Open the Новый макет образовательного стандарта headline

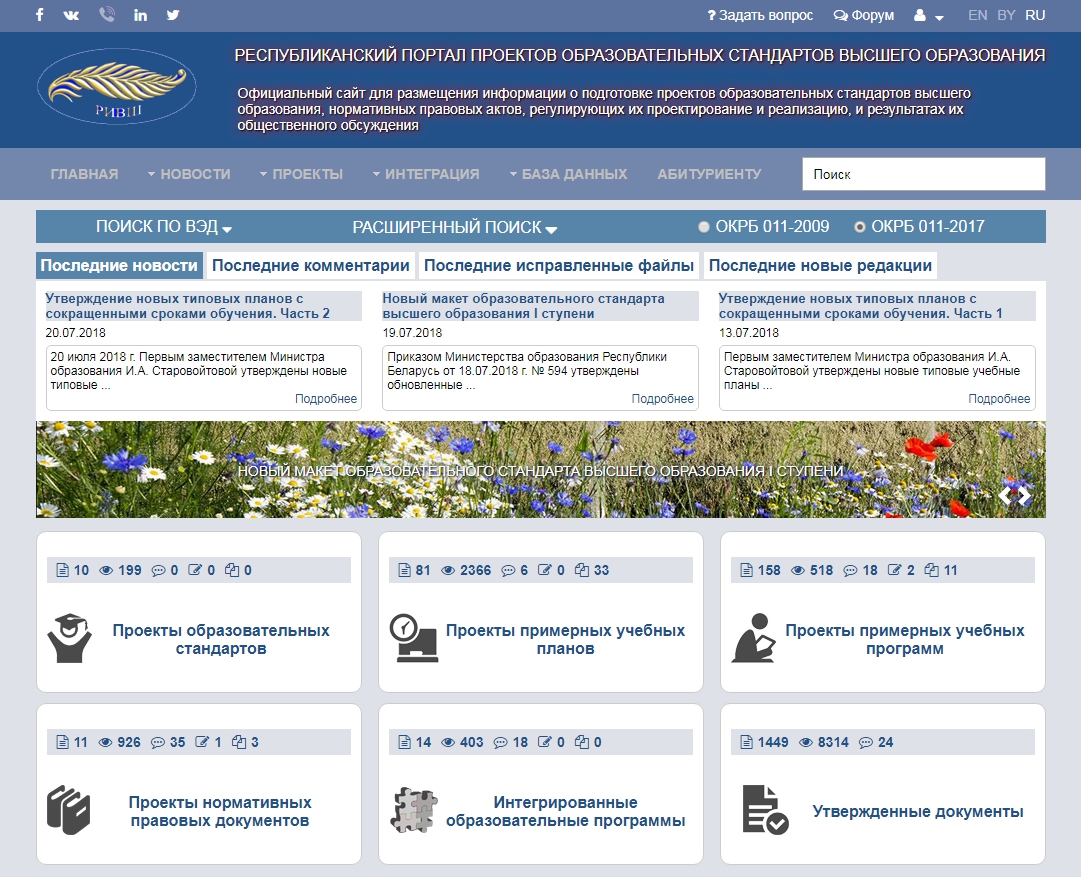pyautogui.click(x=523, y=306)
